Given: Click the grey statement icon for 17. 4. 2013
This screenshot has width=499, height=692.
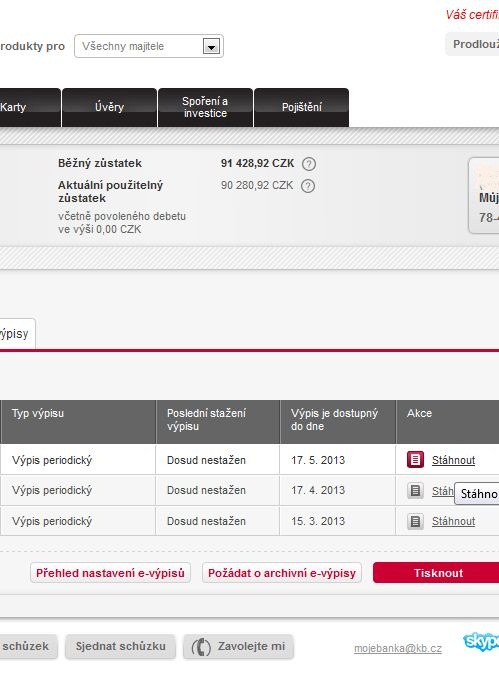Looking at the screenshot, I should [415, 490].
